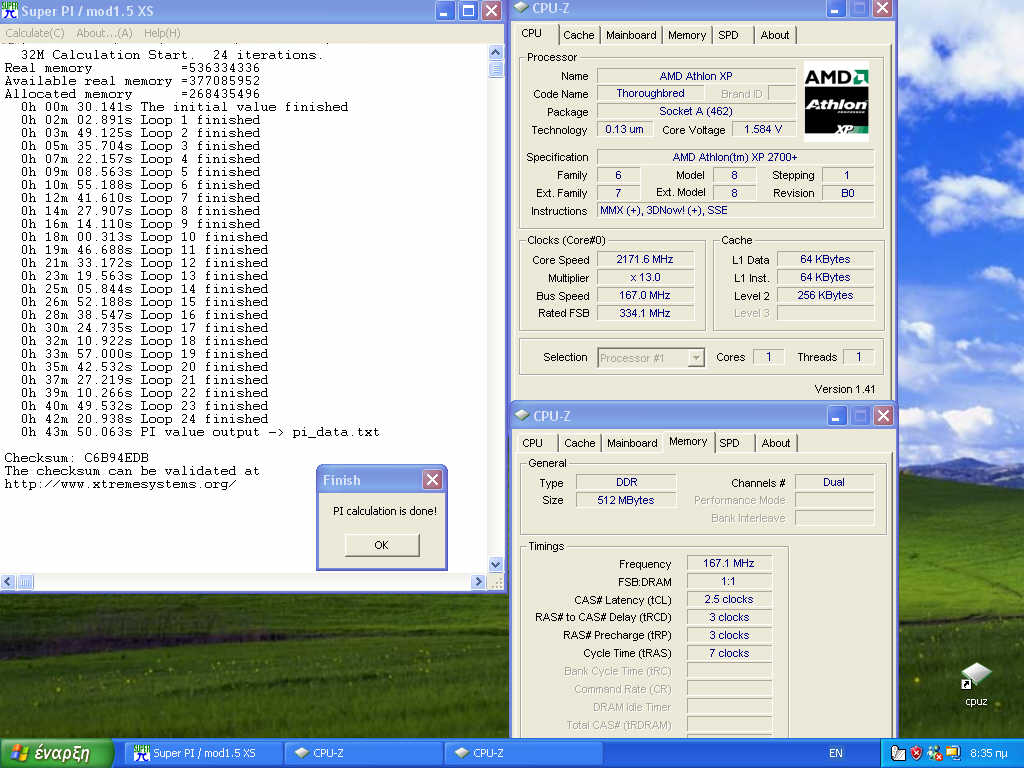The image size is (1024, 768).
Task: Click the memory Size 512 MBytes field
Action: pyautogui.click(x=626, y=500)
